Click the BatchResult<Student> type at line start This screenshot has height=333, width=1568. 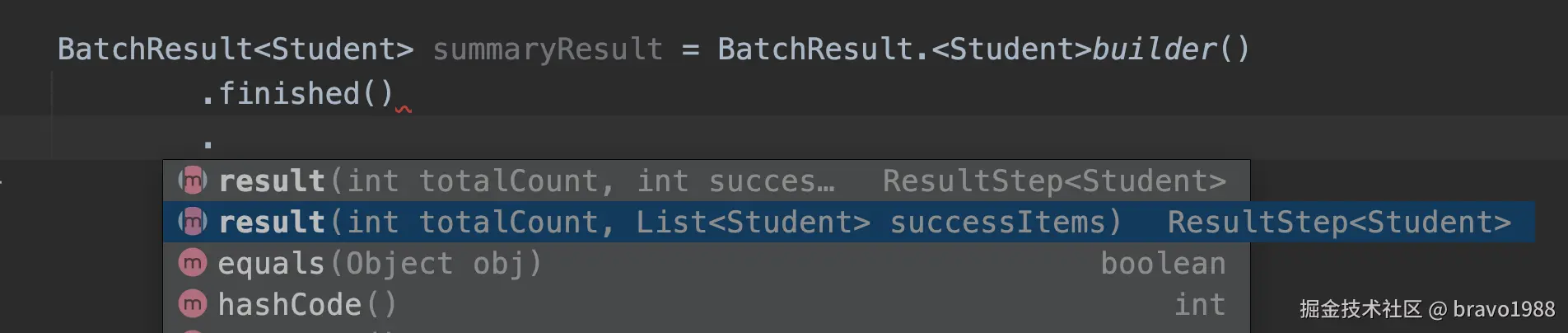[235, 49]
